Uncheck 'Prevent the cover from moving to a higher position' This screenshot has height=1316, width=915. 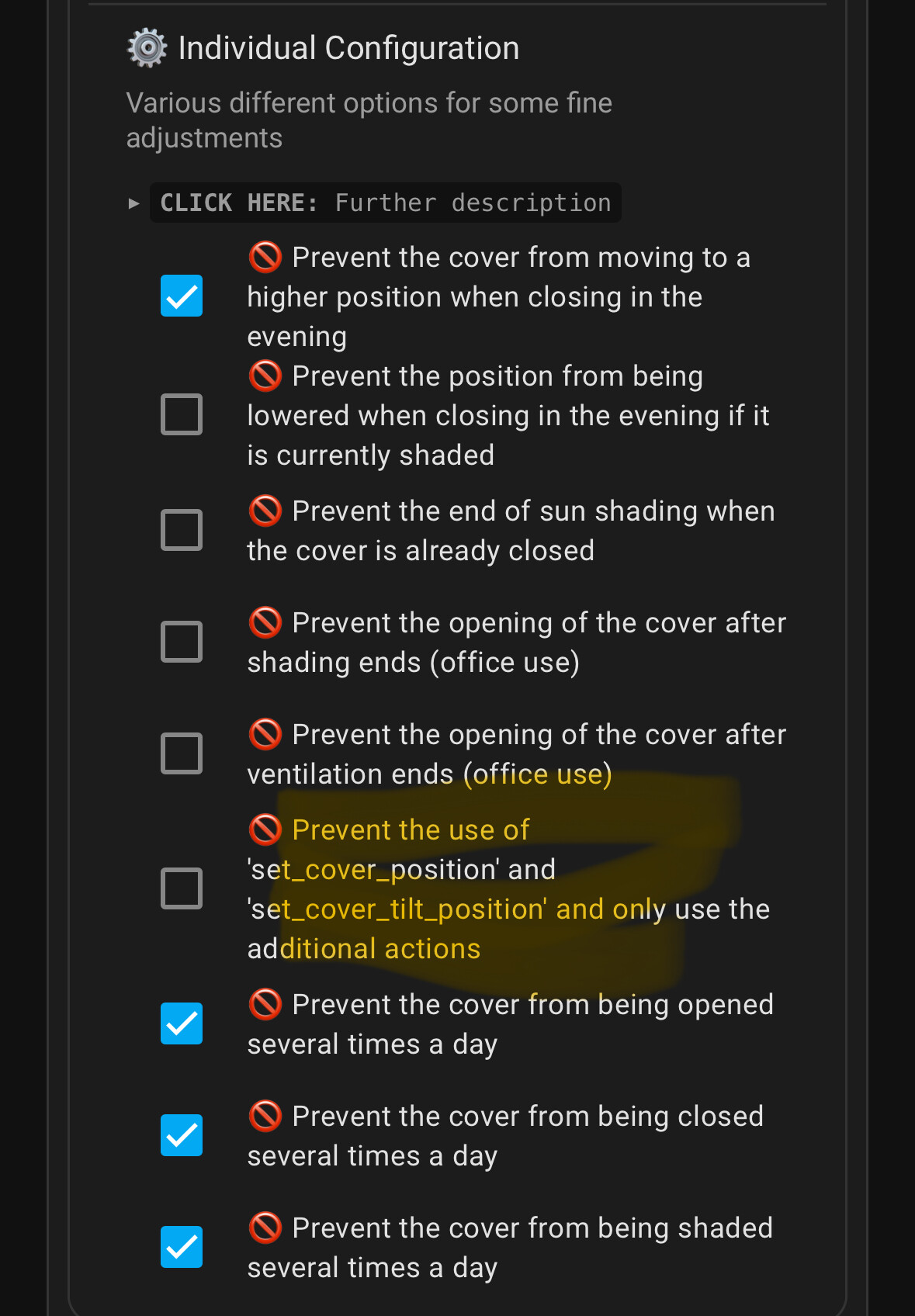(x=181, y=295)
